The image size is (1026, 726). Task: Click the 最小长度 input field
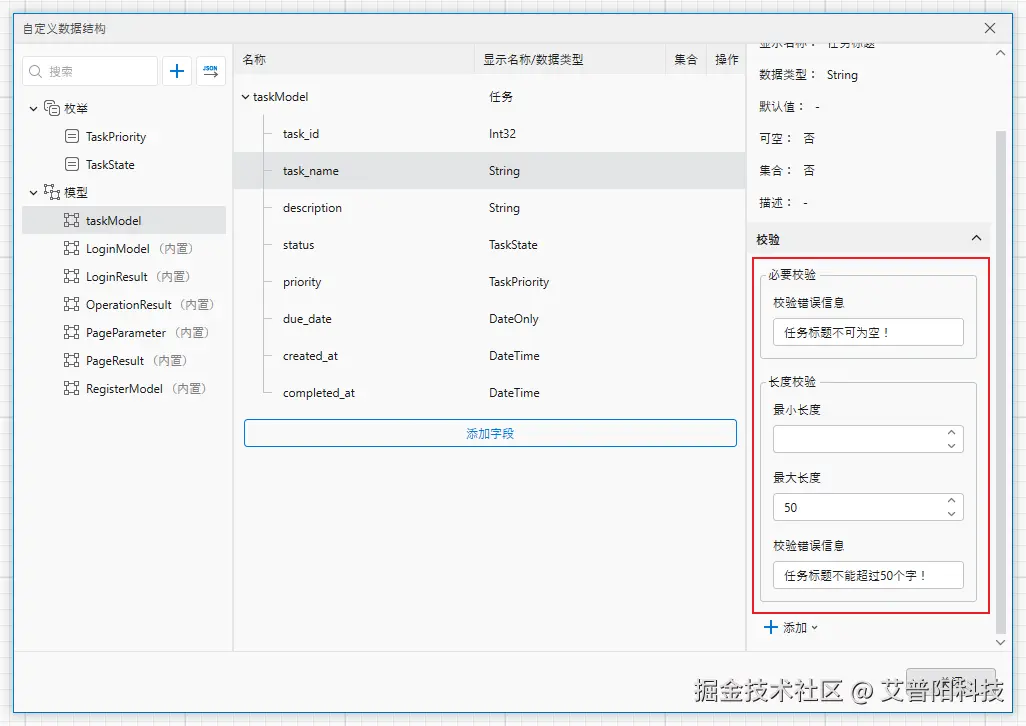pos(868,440)
